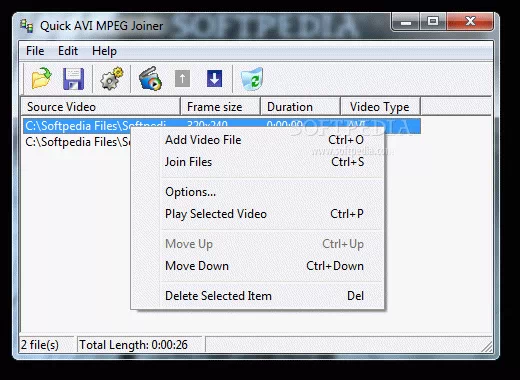Click the Source Video column header
Image resolution: width=520 pixels, height=380 pixels.
tap(100, 107)
